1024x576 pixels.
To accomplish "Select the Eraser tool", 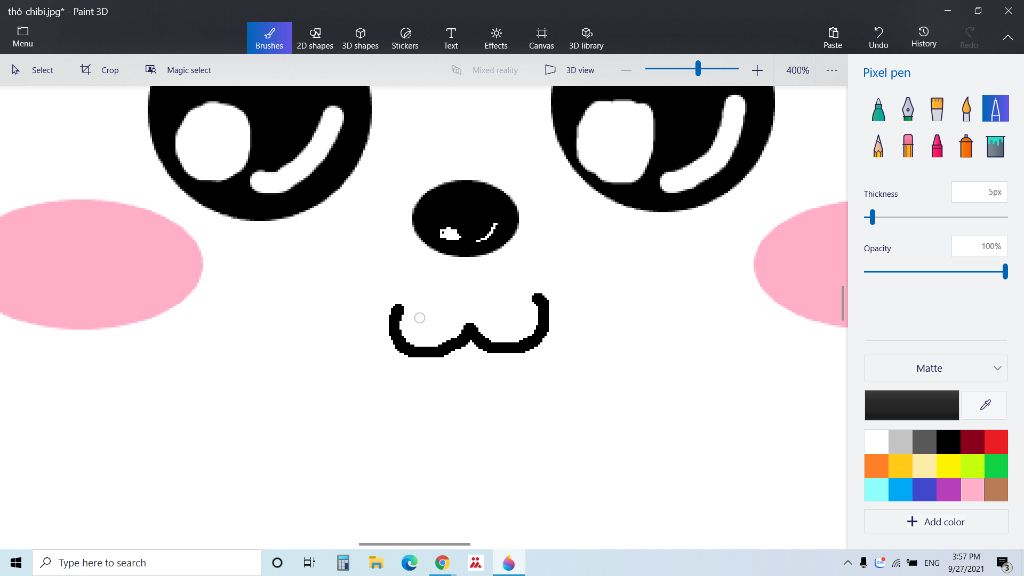I will [908, 146].
